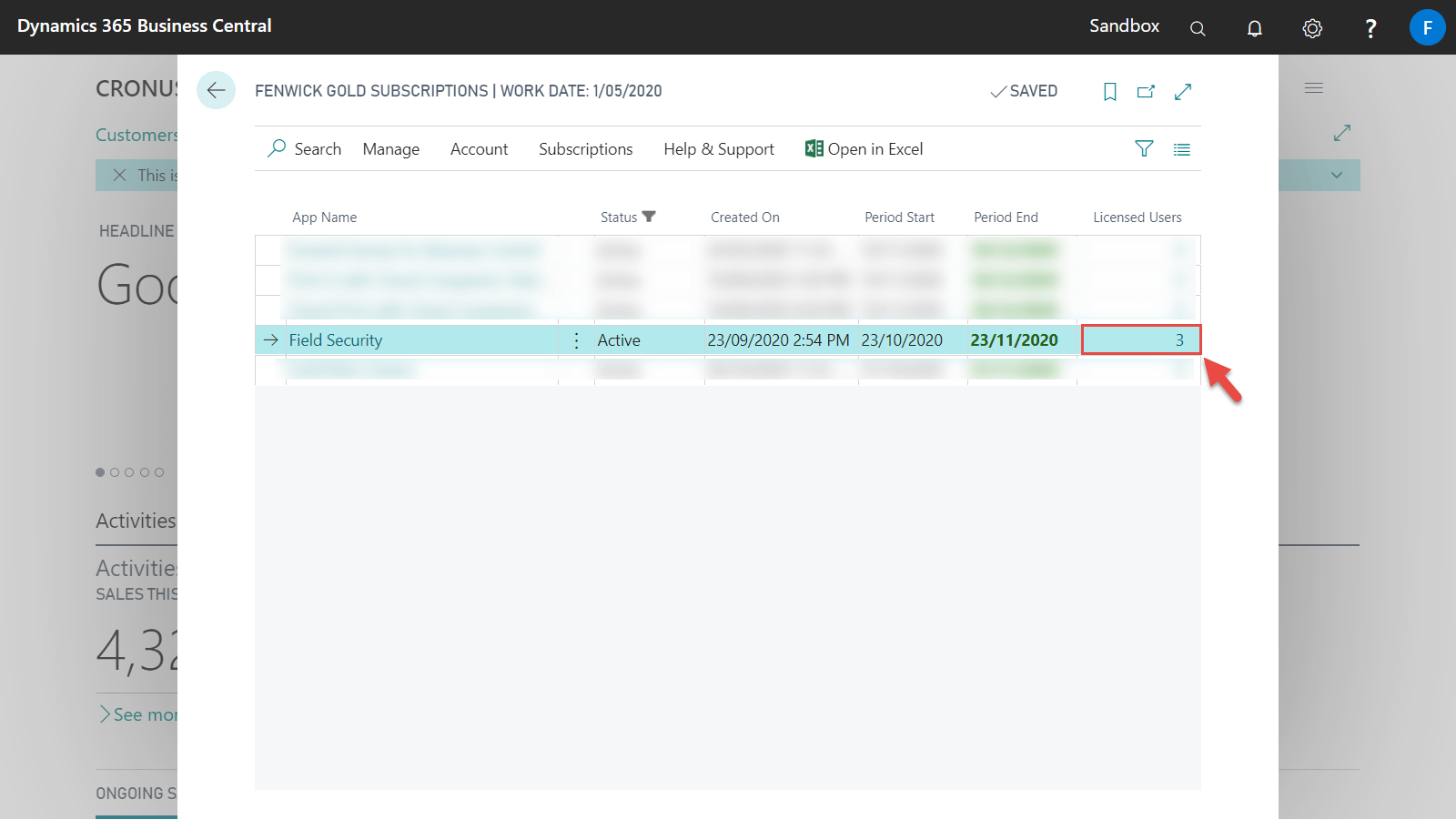Viewport: 1456px width, 820px height.
Task: Click the back arrow button
Action: point(216,90)
